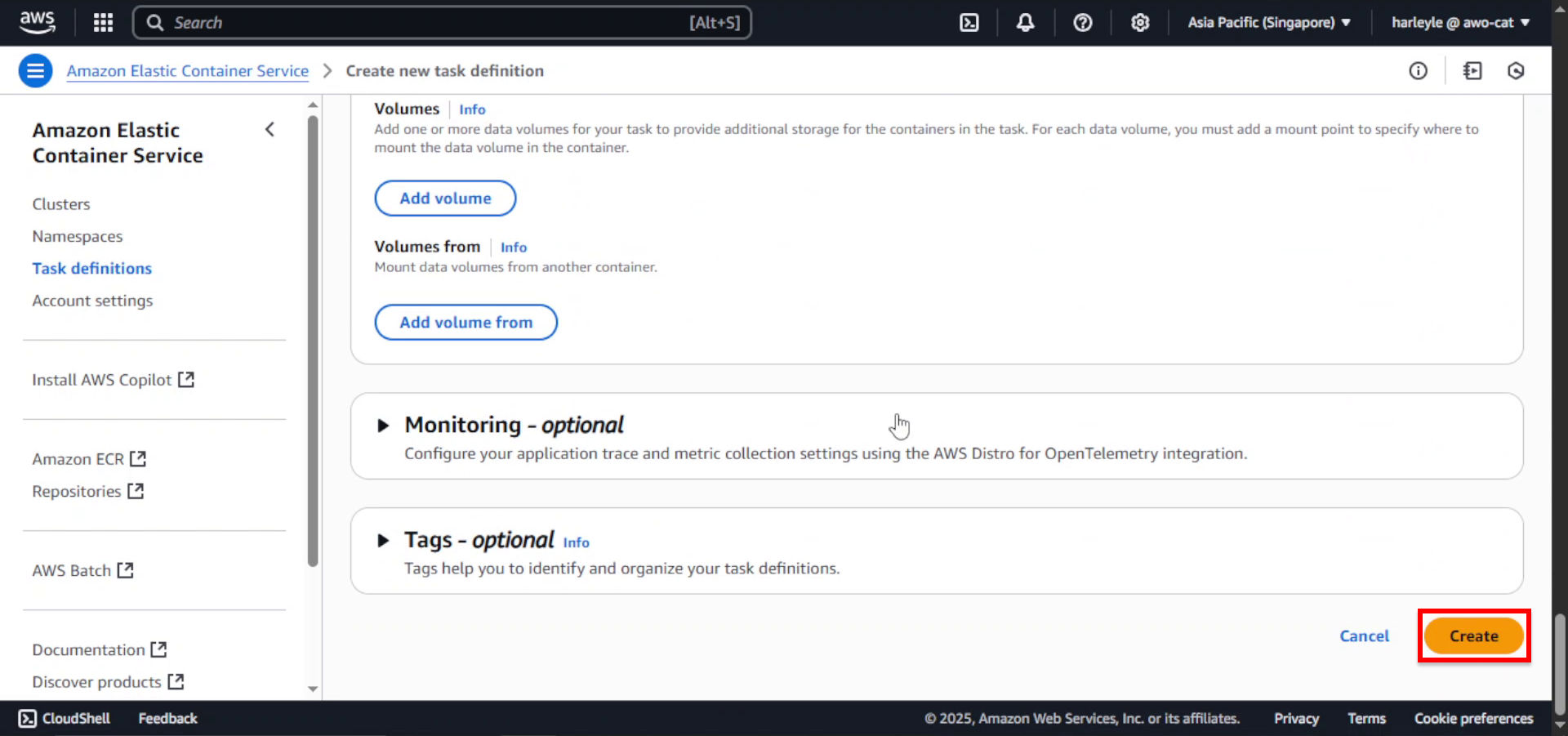
Task: Toggle the side navigation hamburger button
Action: click(36, 71)
